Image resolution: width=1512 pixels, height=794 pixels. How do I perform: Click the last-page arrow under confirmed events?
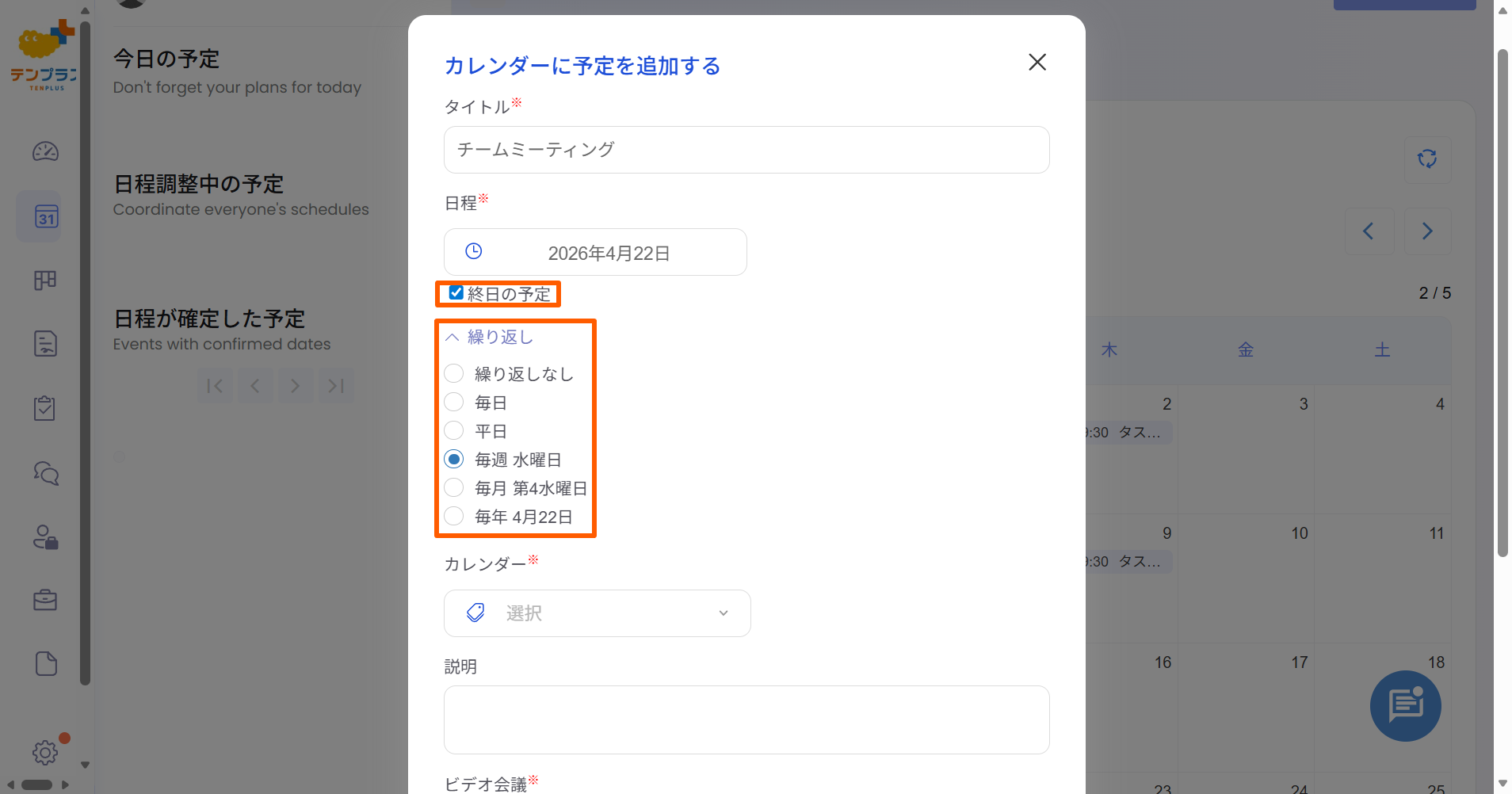tap(335, 385)
